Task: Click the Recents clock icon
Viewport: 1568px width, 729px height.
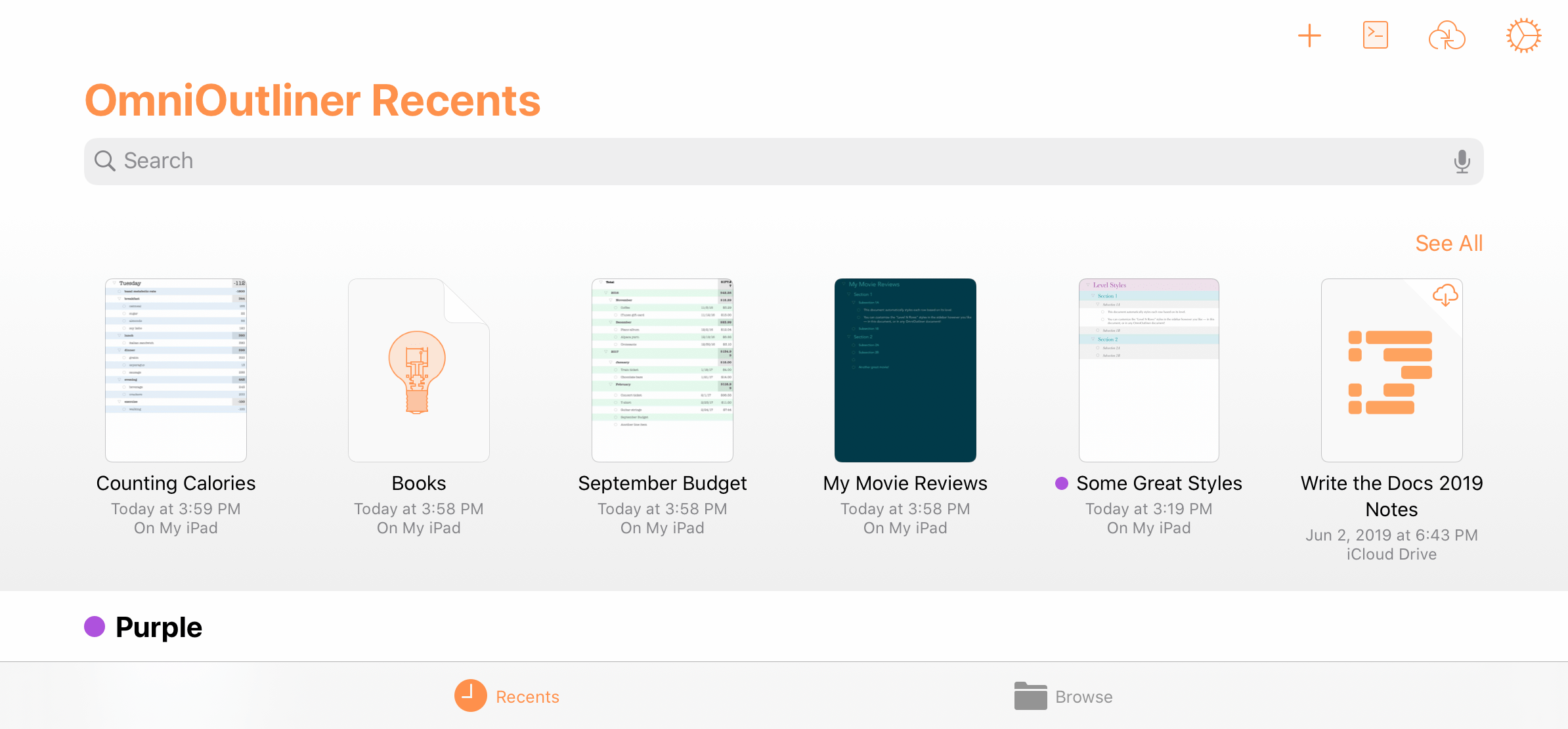Action: [x=471, y=696]
